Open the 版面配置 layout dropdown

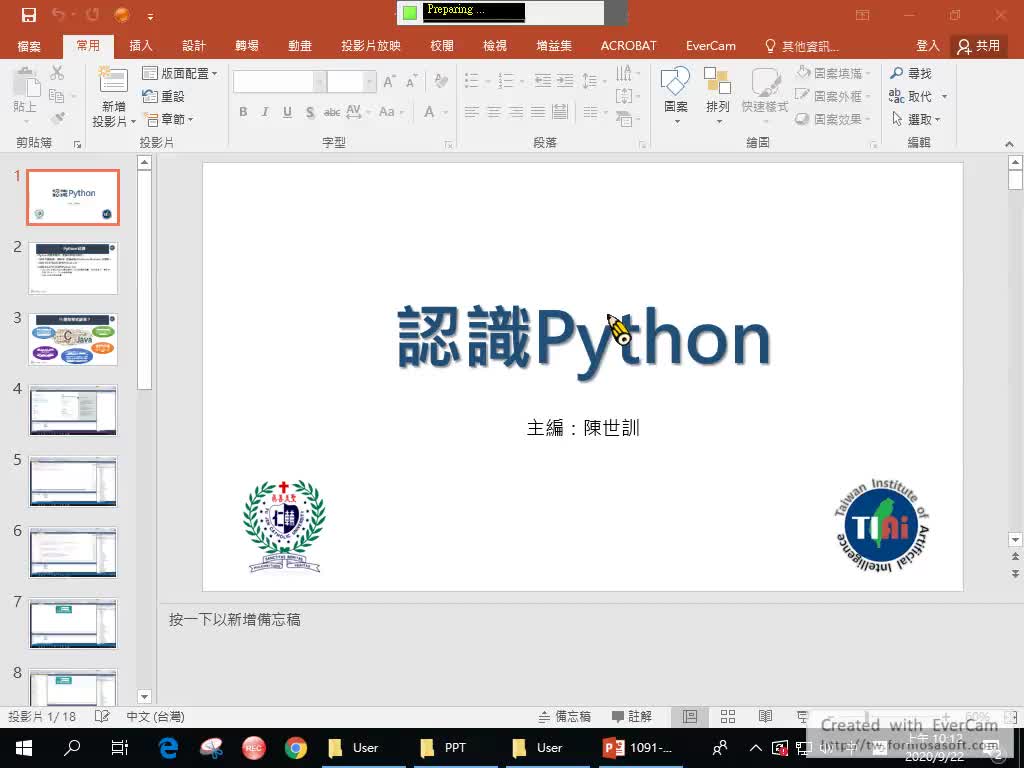[180, 73]
